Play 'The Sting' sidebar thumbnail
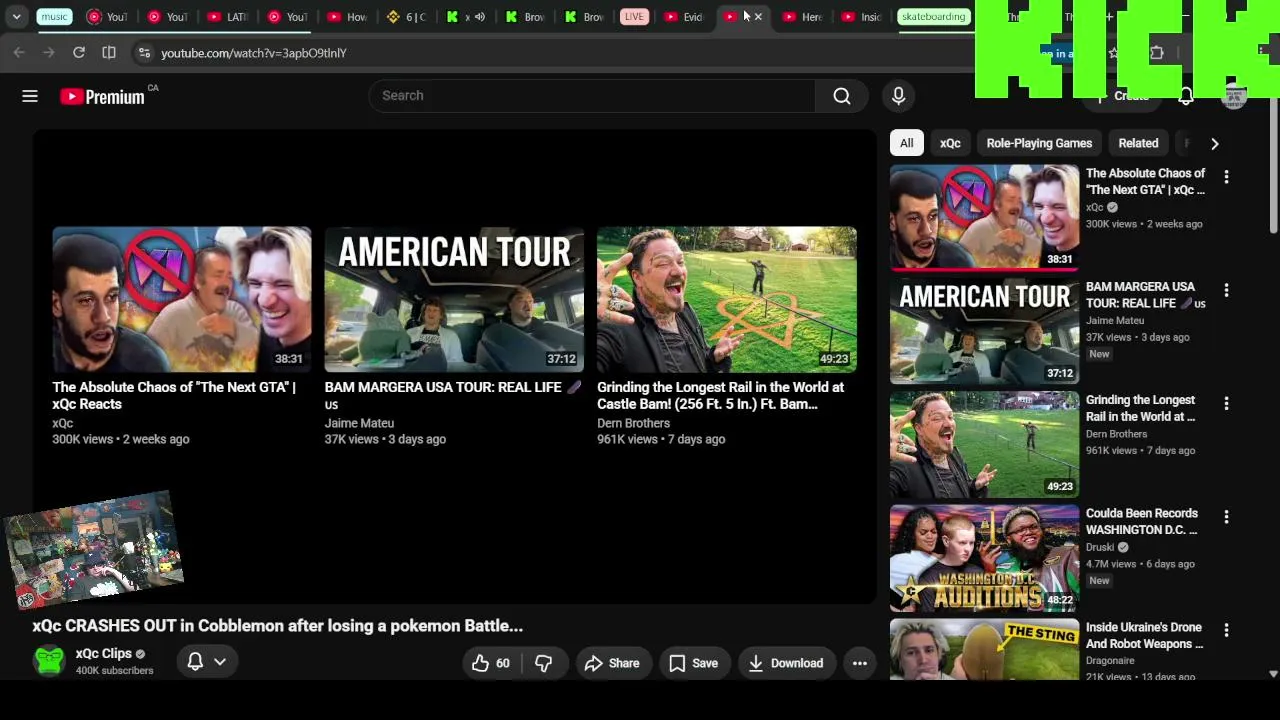The width and height of the screenshot is (1280, 720). tap(984, 649)
